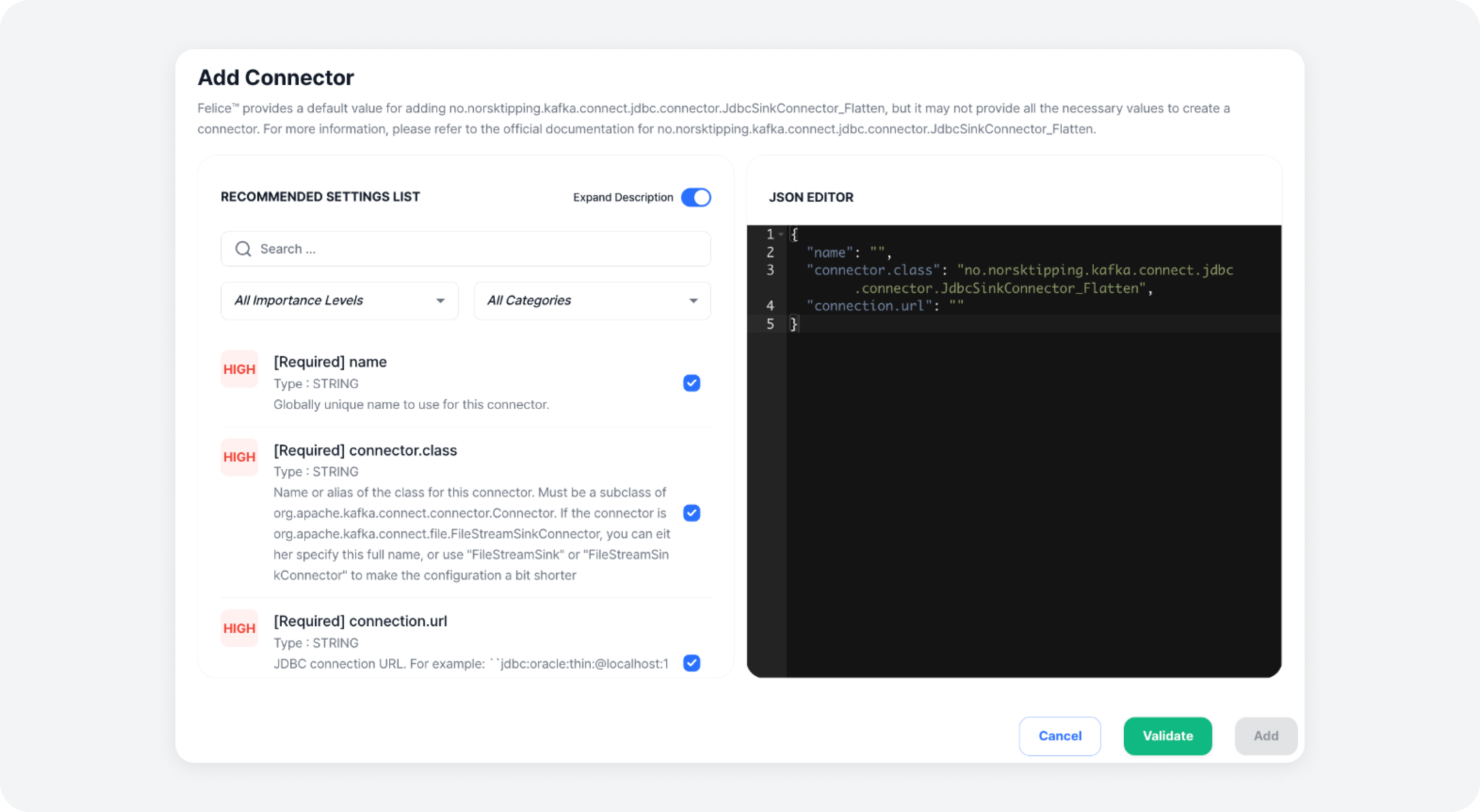Click the "connector.class" key in JSON editor
Screen dimensions: 1480x812
pos(873,270)
